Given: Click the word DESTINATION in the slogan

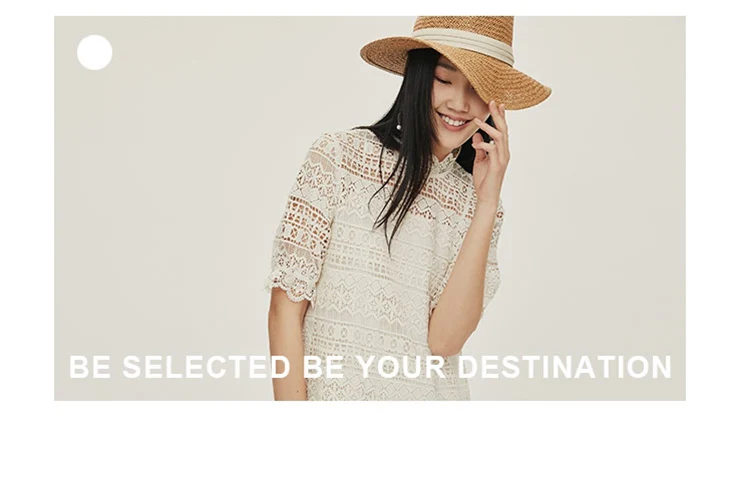Looking at the screenshot, I should (x=565, y=367).
